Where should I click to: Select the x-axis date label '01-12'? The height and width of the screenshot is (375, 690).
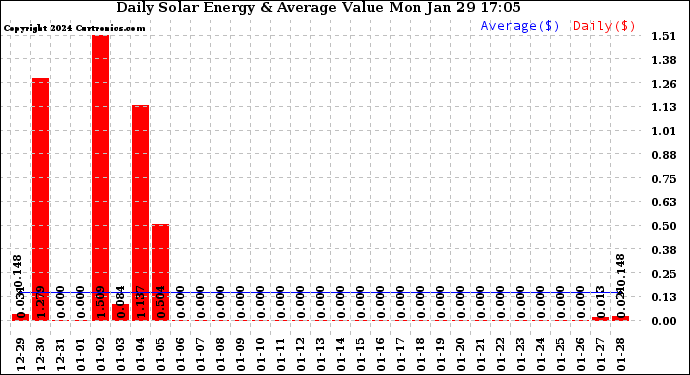[x=301, y=354]
